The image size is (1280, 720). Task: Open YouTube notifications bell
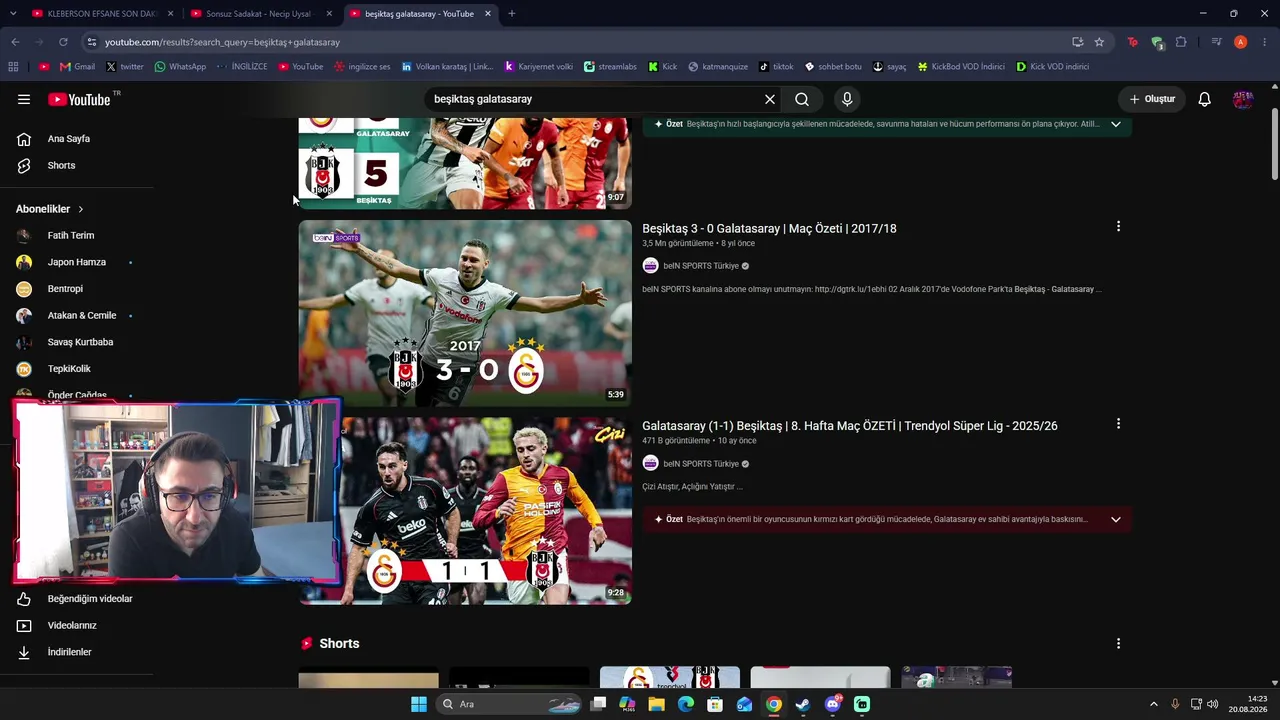point(1205,99)
